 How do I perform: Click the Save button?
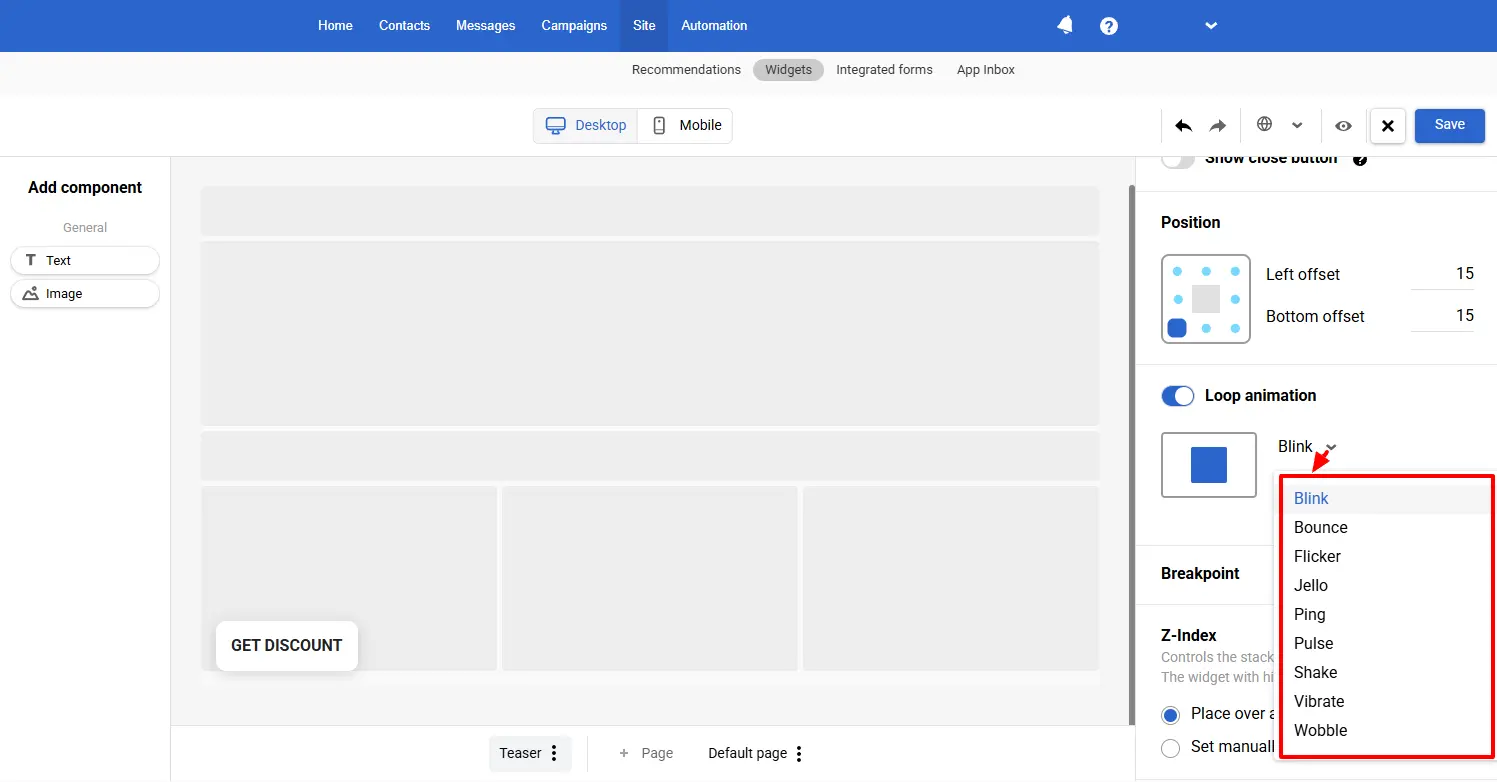click(x=1449, y=125)
